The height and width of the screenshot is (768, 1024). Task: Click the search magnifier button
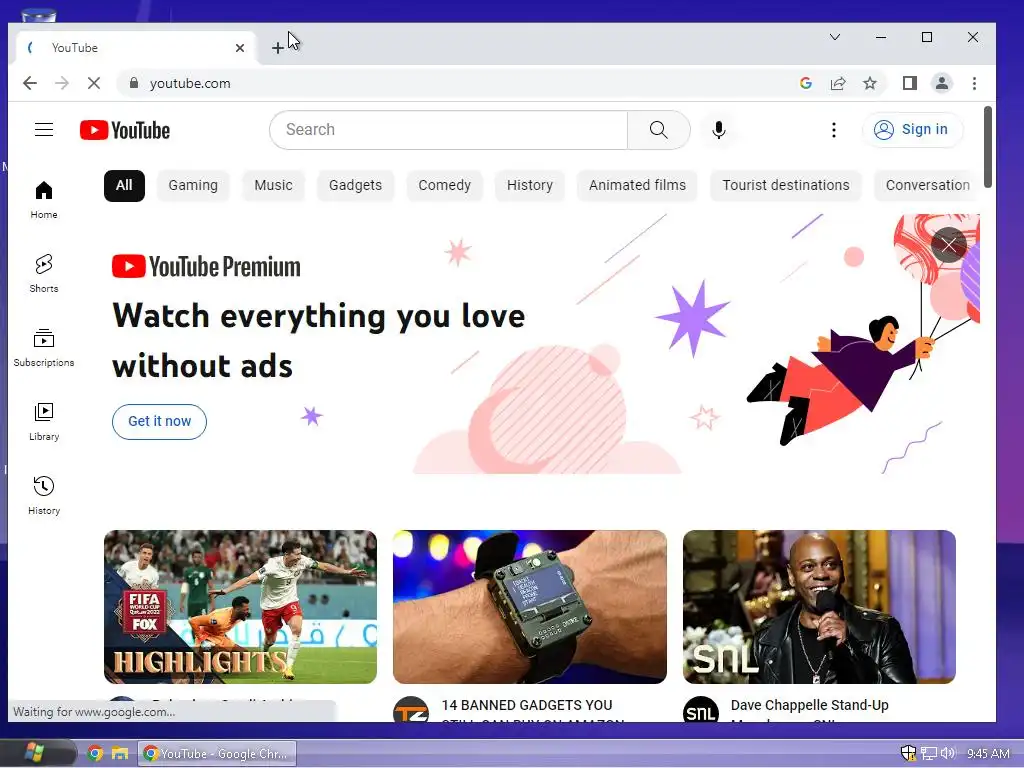click(658, 130)
